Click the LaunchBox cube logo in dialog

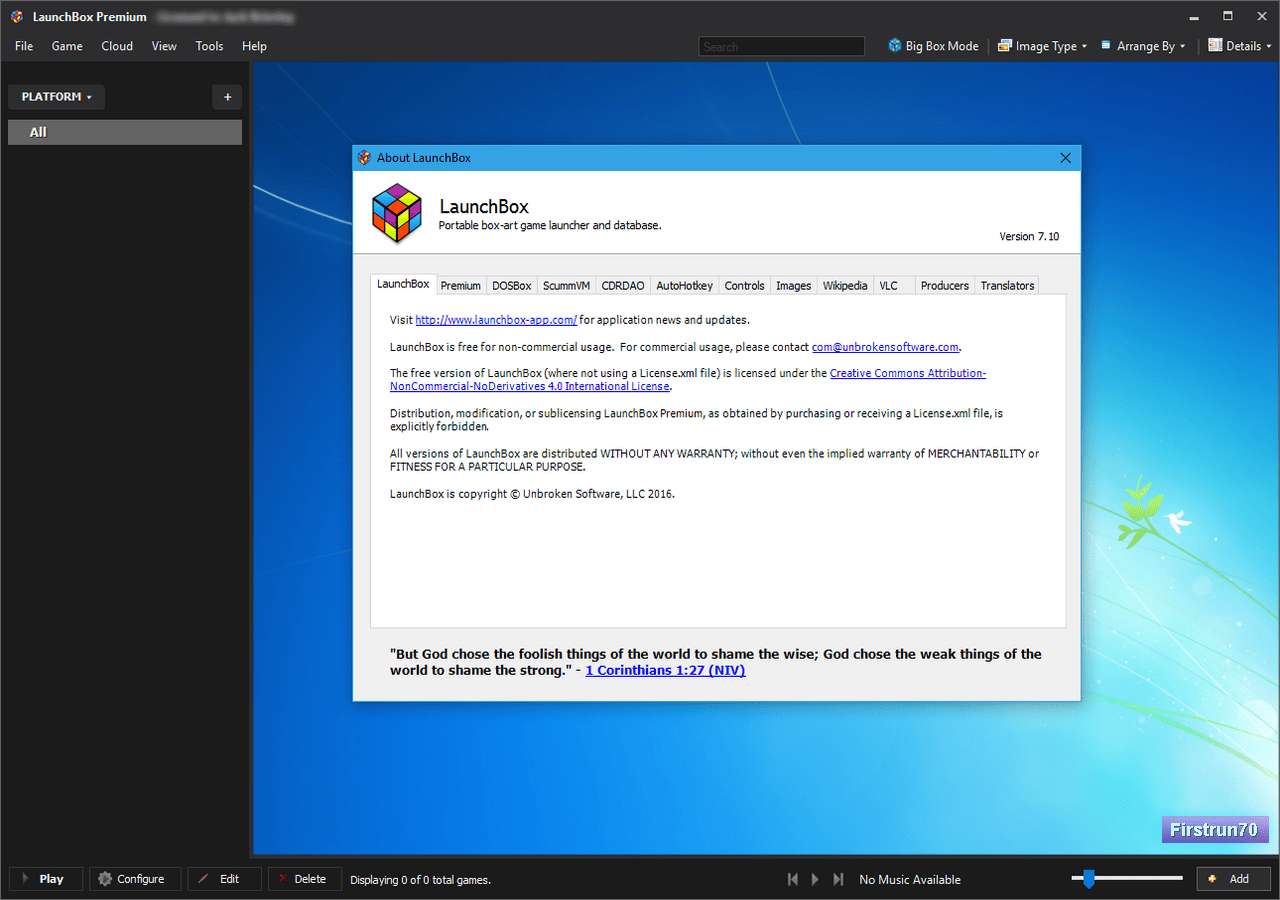point(397,214)
